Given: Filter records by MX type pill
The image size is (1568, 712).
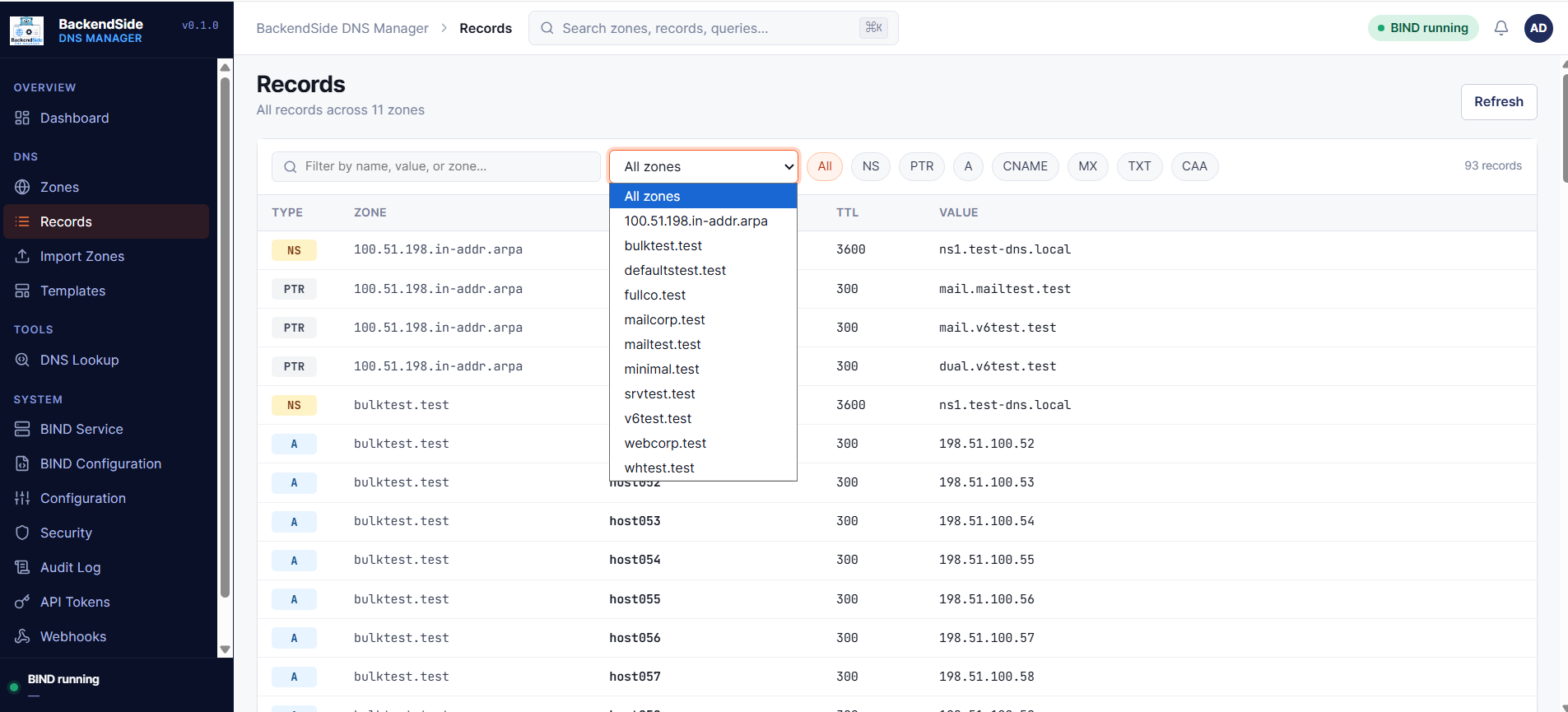Looking at the screenshot, I should pyautogui.click(x=1088, y=166).
